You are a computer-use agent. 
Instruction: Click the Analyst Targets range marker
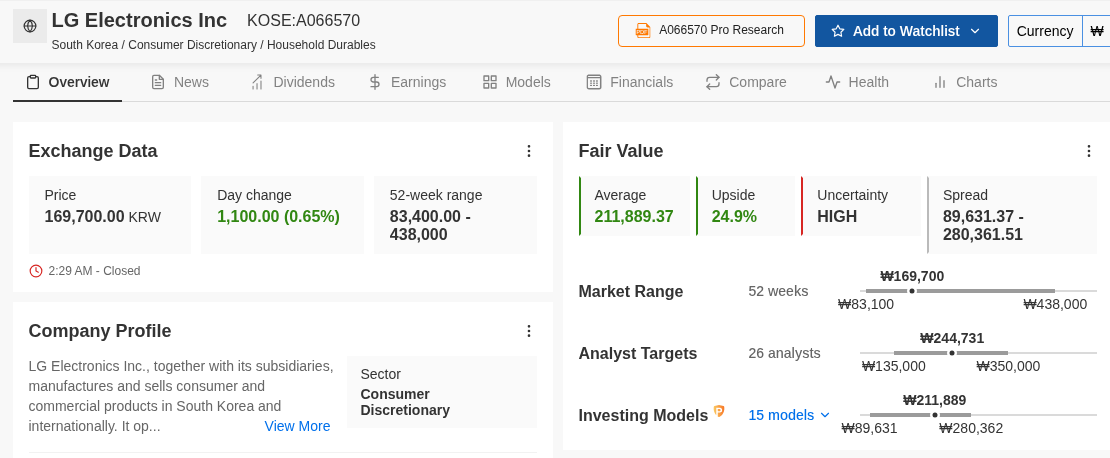[x=951, y=353]
